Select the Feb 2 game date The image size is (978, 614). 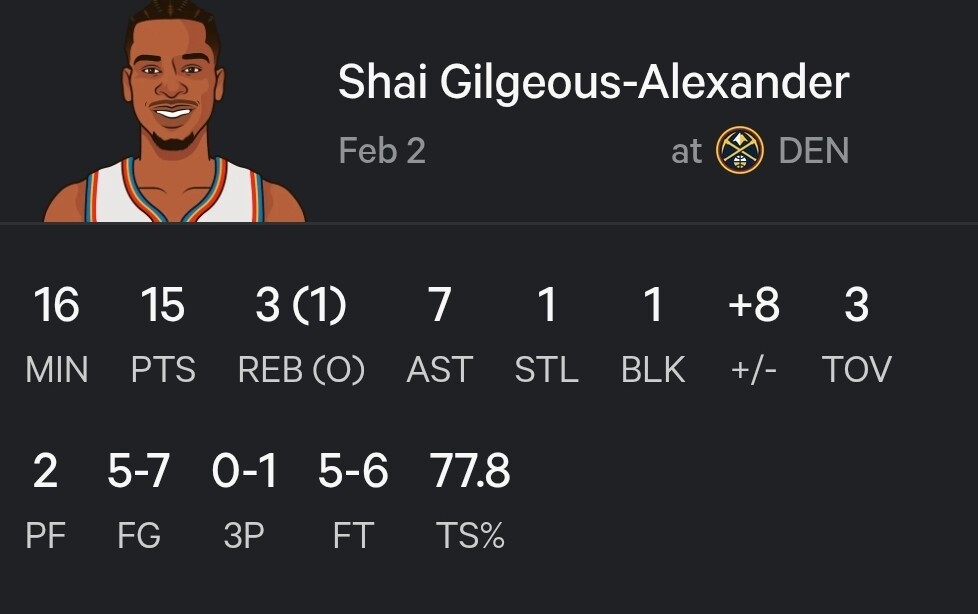[x=382, y=152]
